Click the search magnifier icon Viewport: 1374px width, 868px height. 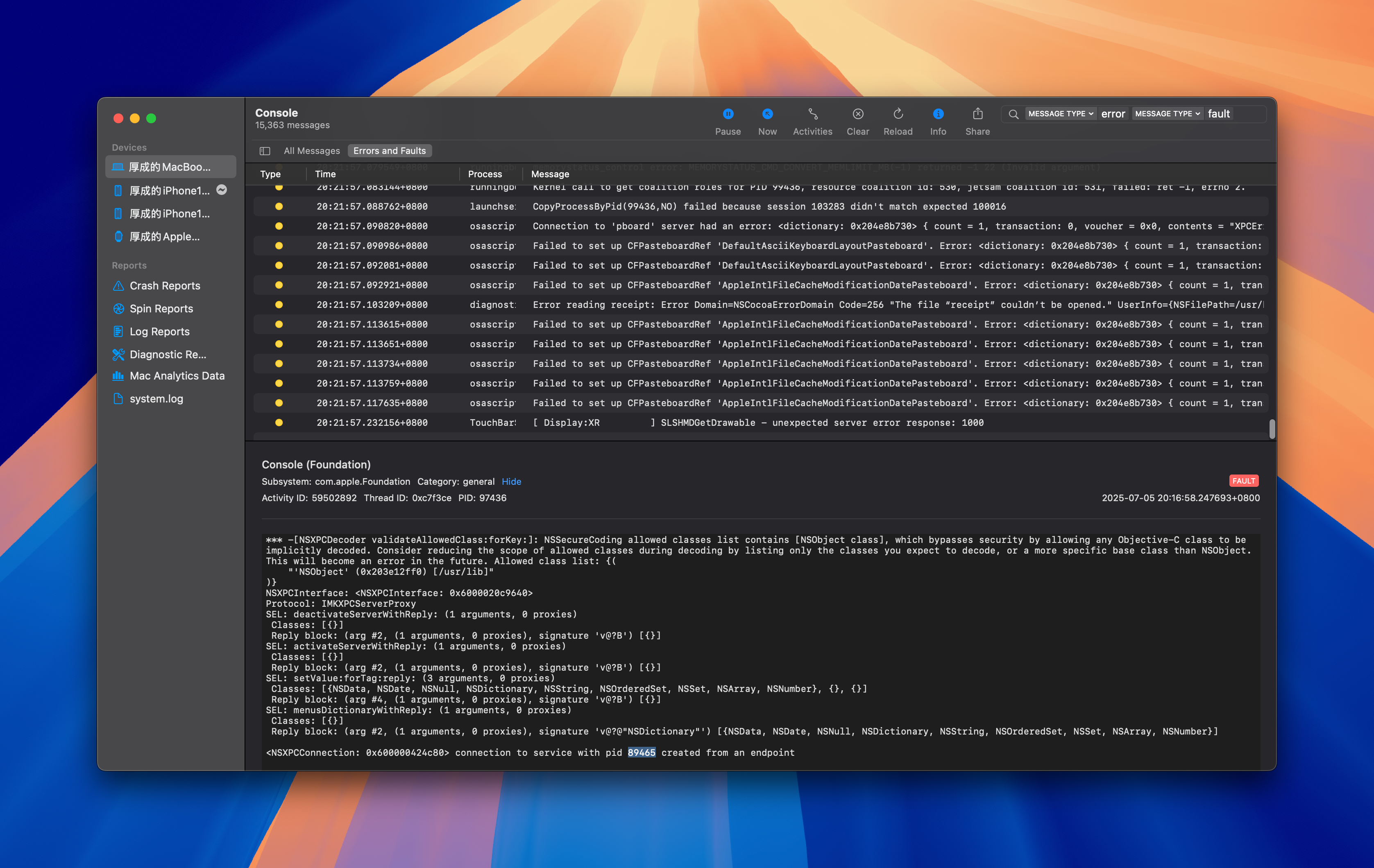click(1013, 114)
